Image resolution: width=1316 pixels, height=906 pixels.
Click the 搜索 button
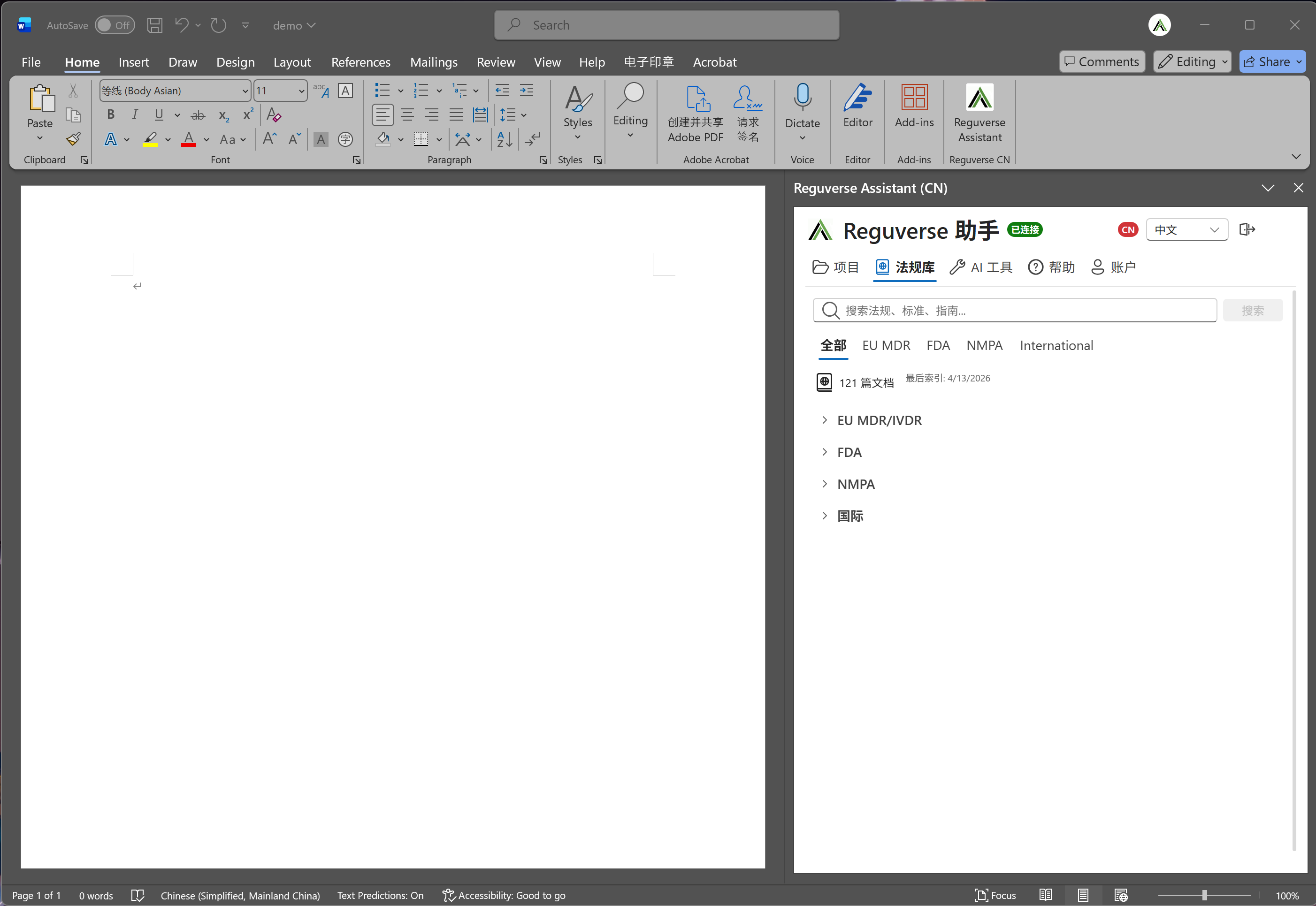[1253, 311]
